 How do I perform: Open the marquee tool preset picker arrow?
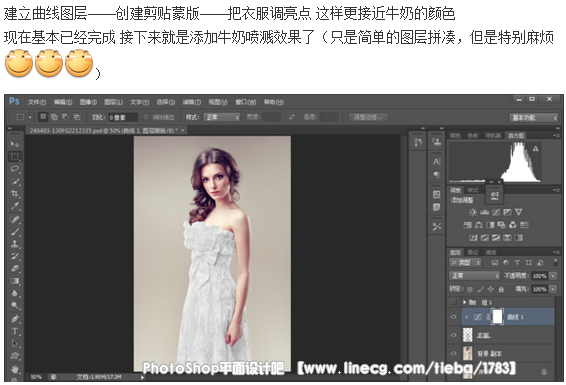point(30,117)
